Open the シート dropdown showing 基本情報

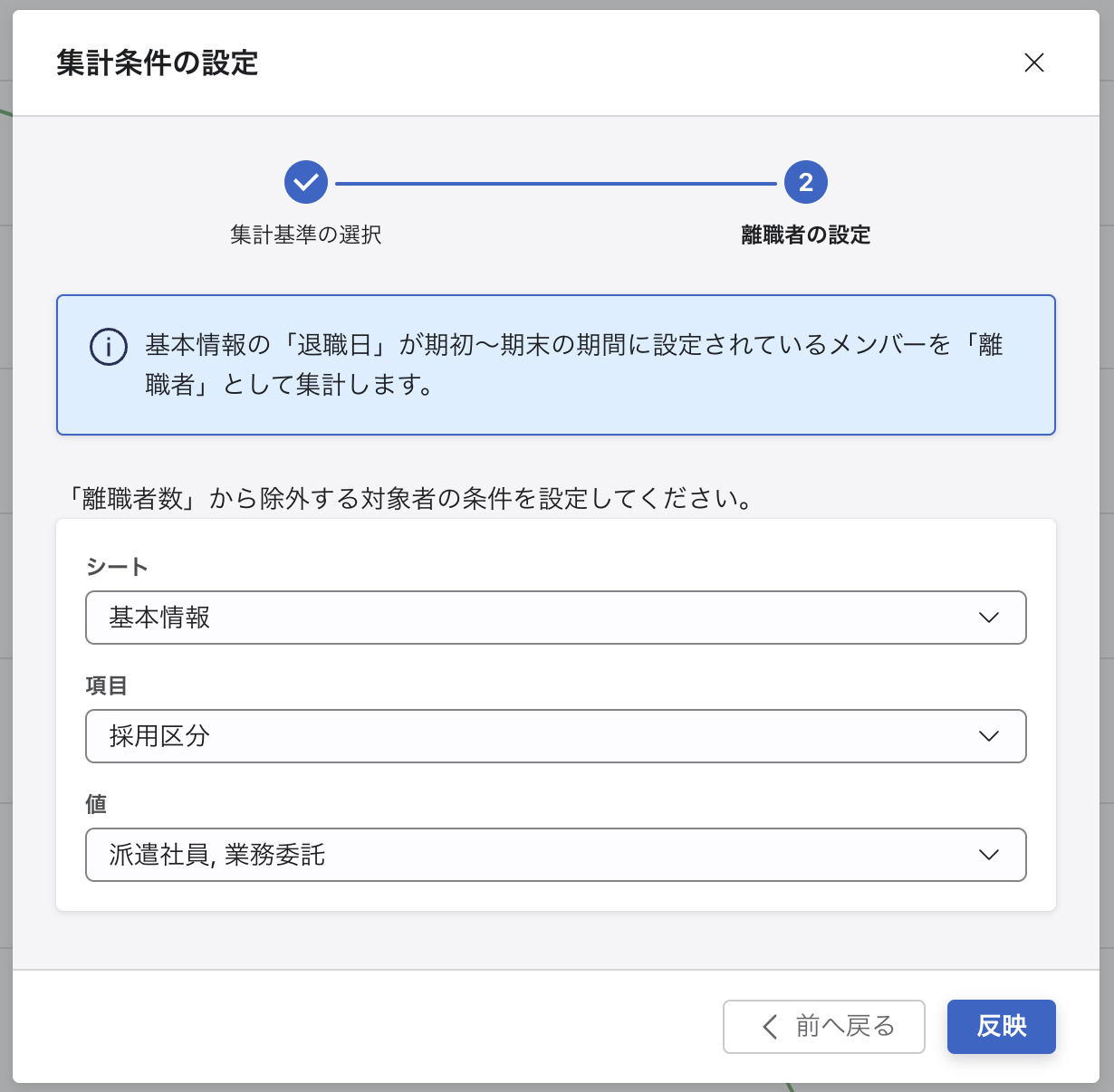pyautogui.click(x=556, y=618)
